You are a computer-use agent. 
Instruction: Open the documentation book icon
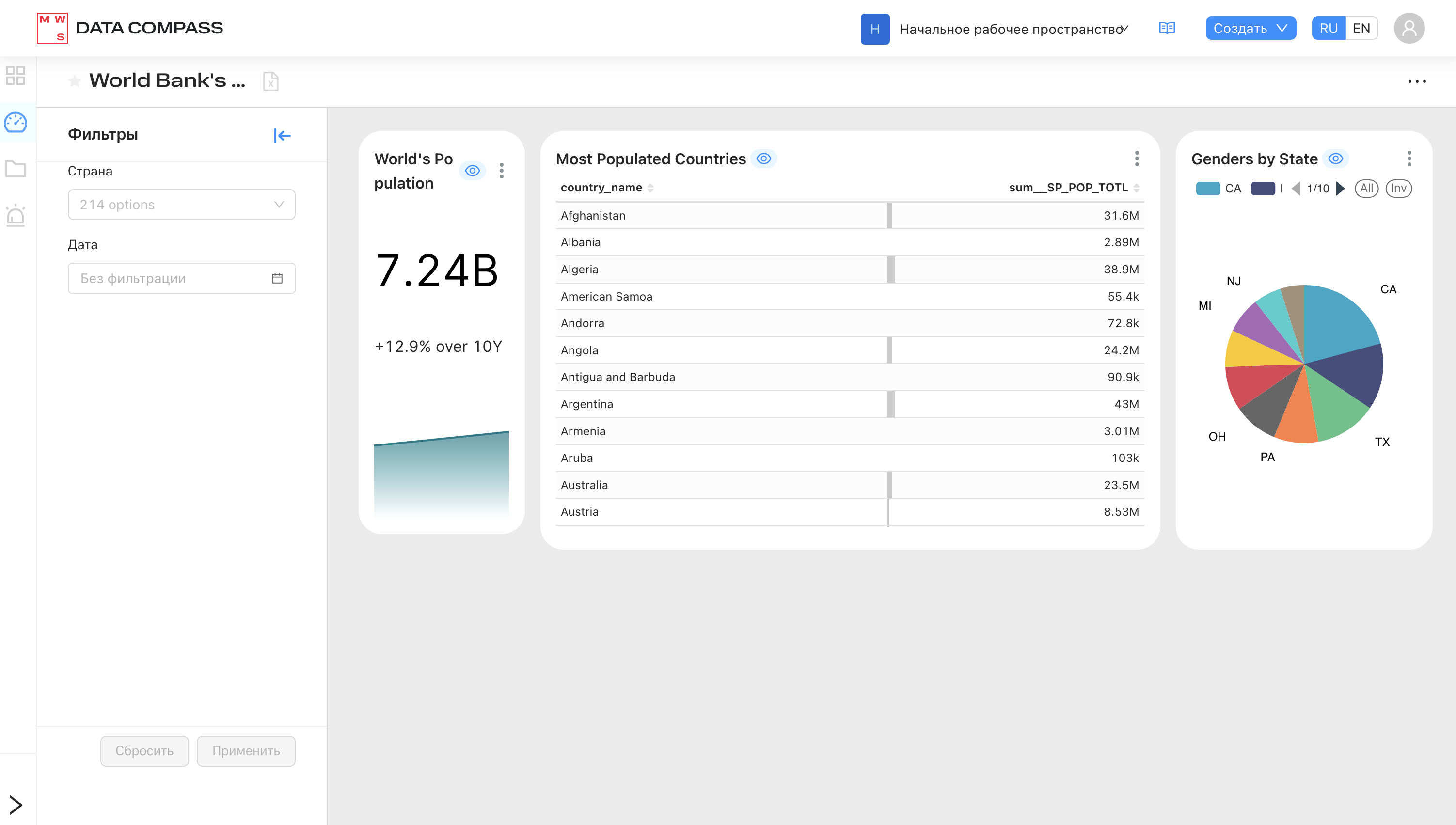1167,28
